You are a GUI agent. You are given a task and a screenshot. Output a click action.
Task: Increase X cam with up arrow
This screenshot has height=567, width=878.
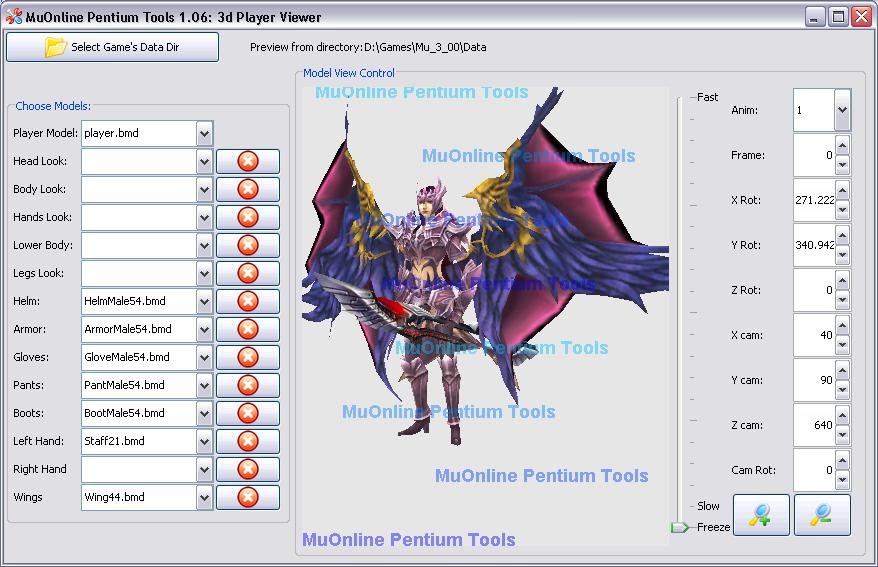click(842, 325)
